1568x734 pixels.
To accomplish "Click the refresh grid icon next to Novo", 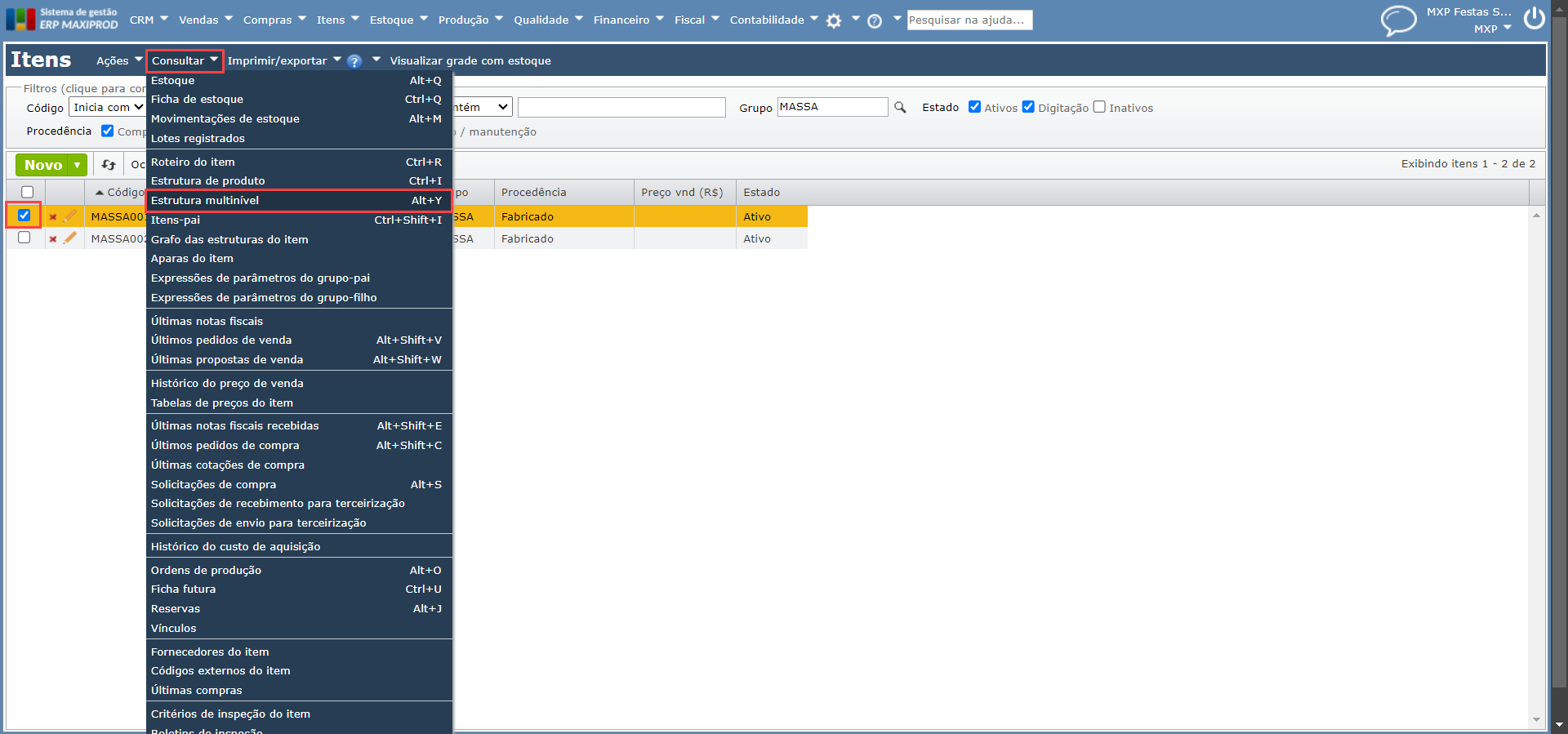I will (109, 165).
